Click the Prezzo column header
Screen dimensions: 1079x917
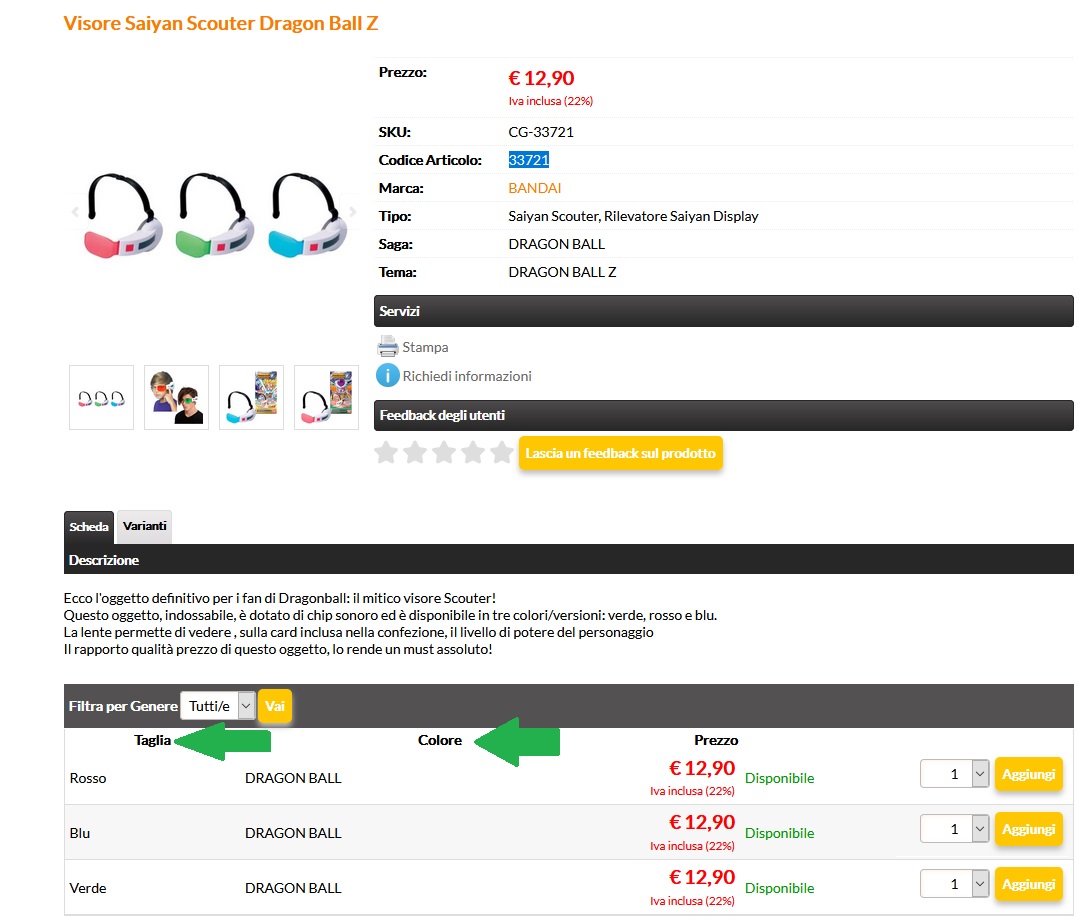(716, 740)
